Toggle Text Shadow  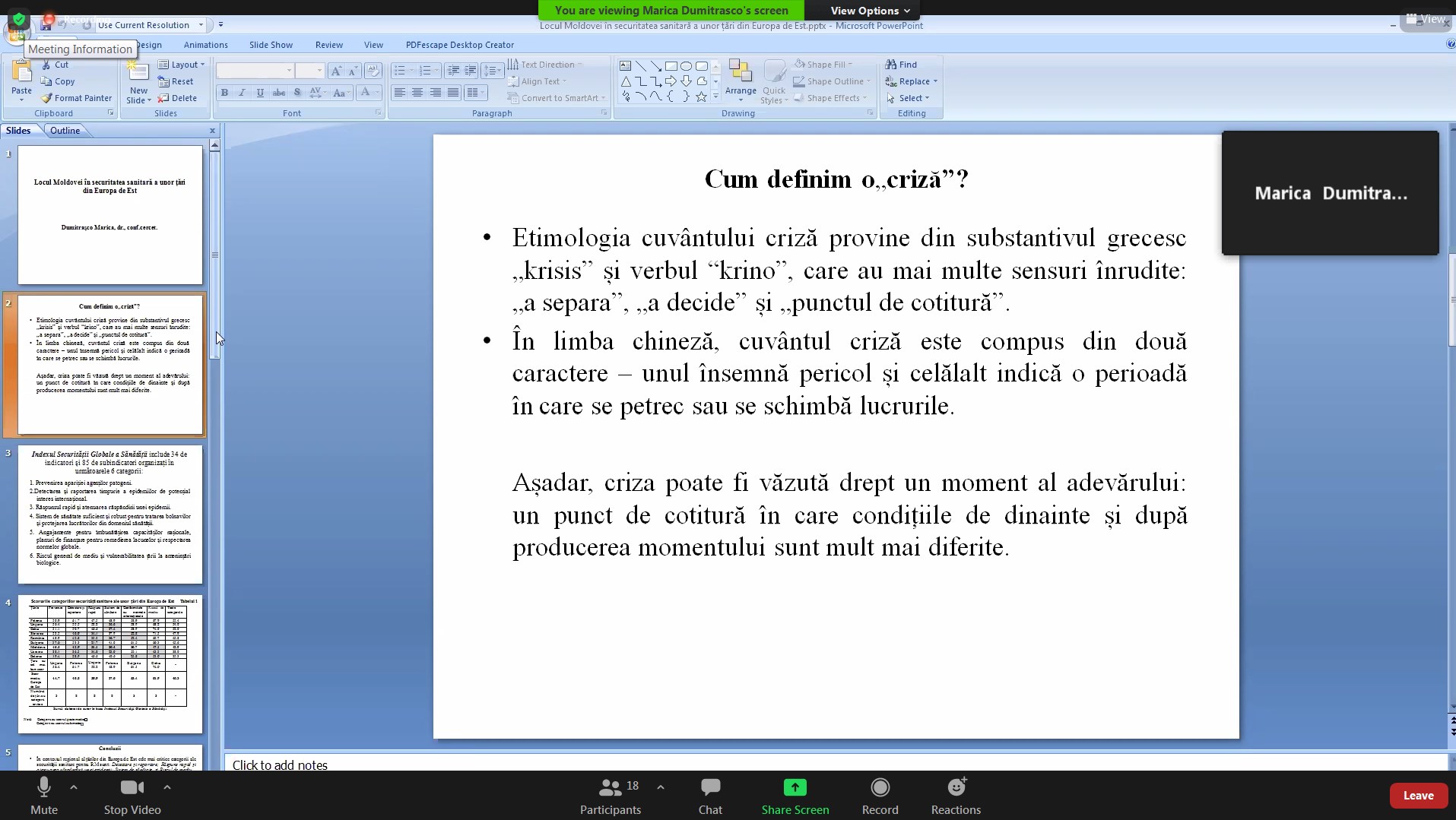click(x=297, y=93)
